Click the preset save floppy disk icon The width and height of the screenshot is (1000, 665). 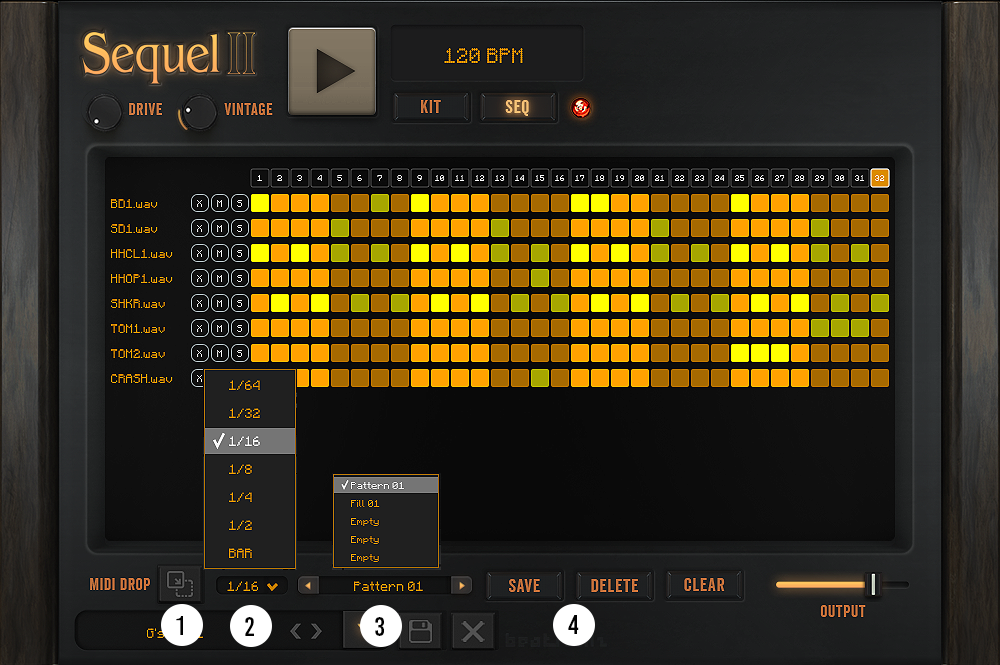point(421,631)
